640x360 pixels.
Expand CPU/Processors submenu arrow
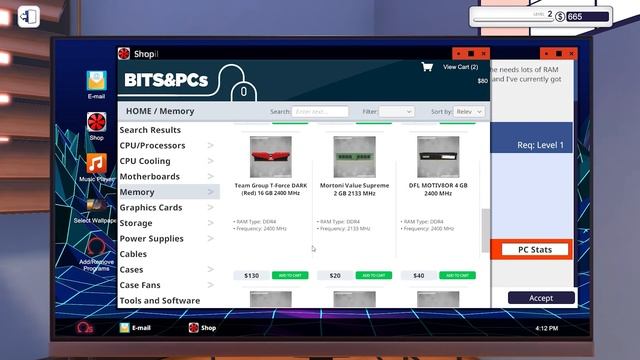pyautogui.click(x=211, y=145)
